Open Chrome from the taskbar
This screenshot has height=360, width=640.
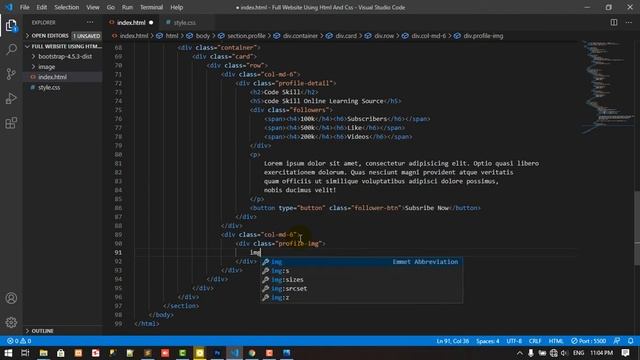pyautogui.click(x=252, y=353)
